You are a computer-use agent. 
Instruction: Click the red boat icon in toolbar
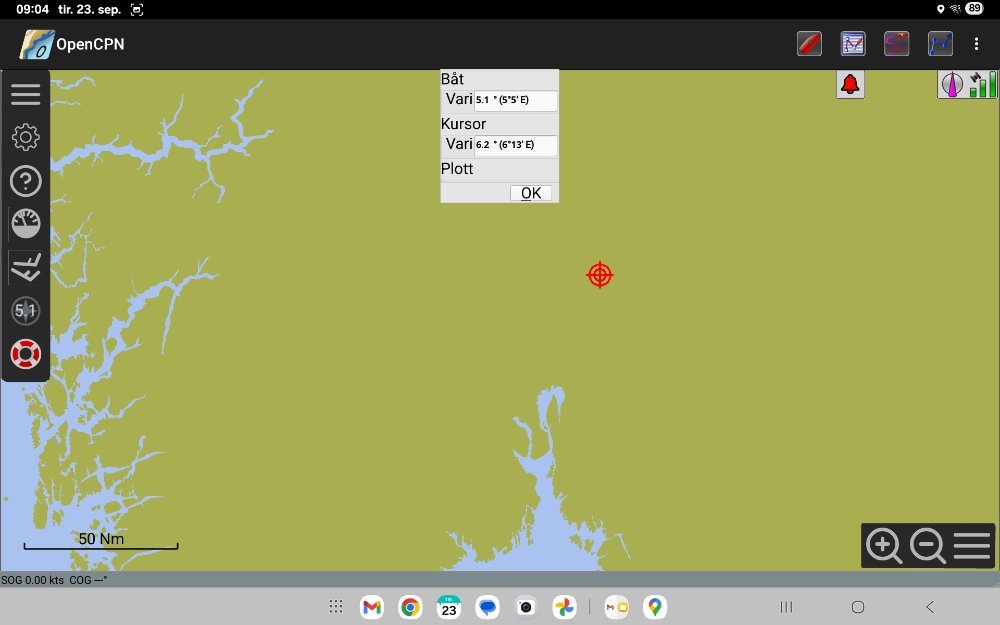click(x=809, y=44)
